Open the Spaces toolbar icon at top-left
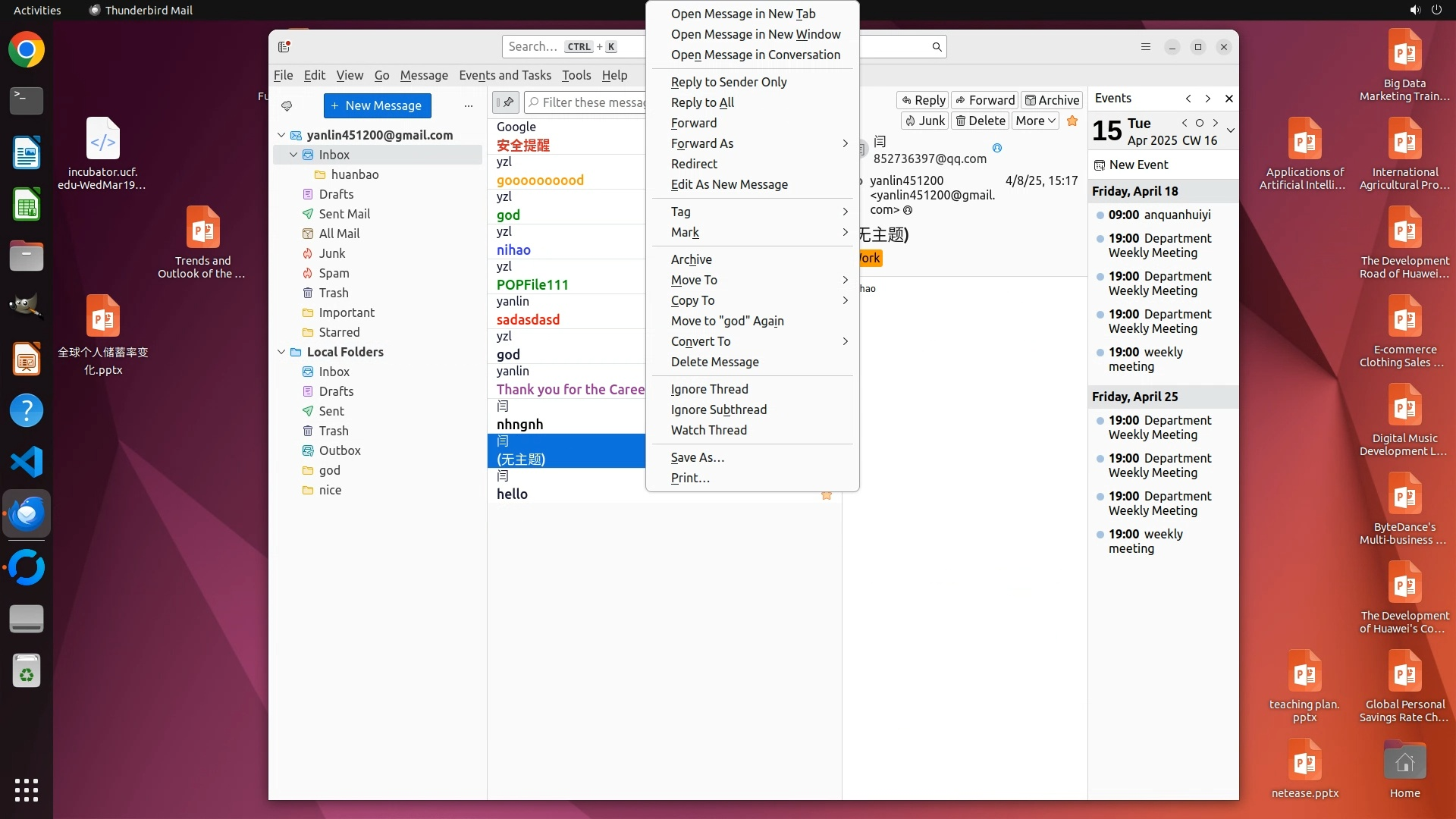This screenshot has width=1456, height=819. 284,47
